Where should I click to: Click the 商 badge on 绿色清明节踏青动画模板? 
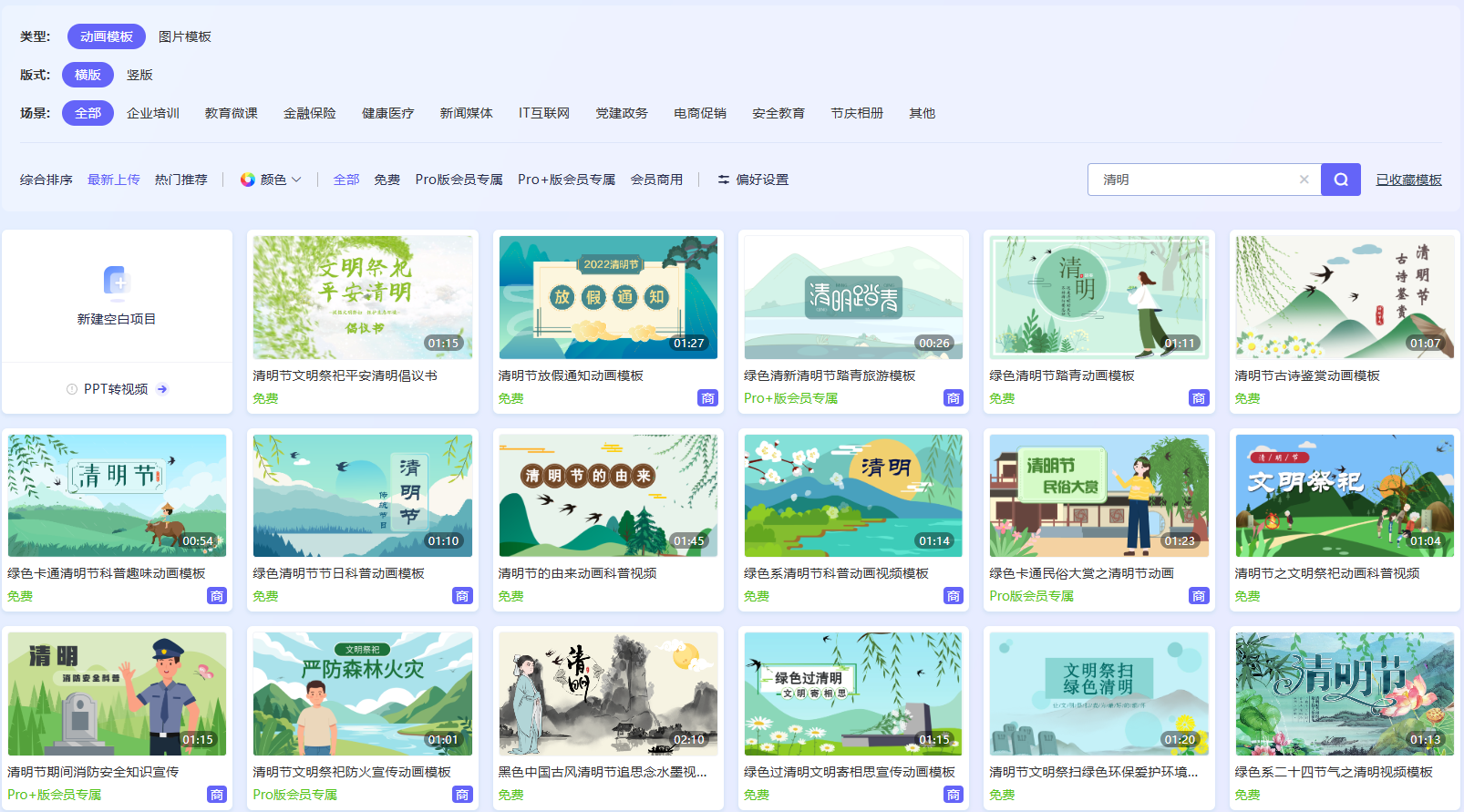[1199, 398]
